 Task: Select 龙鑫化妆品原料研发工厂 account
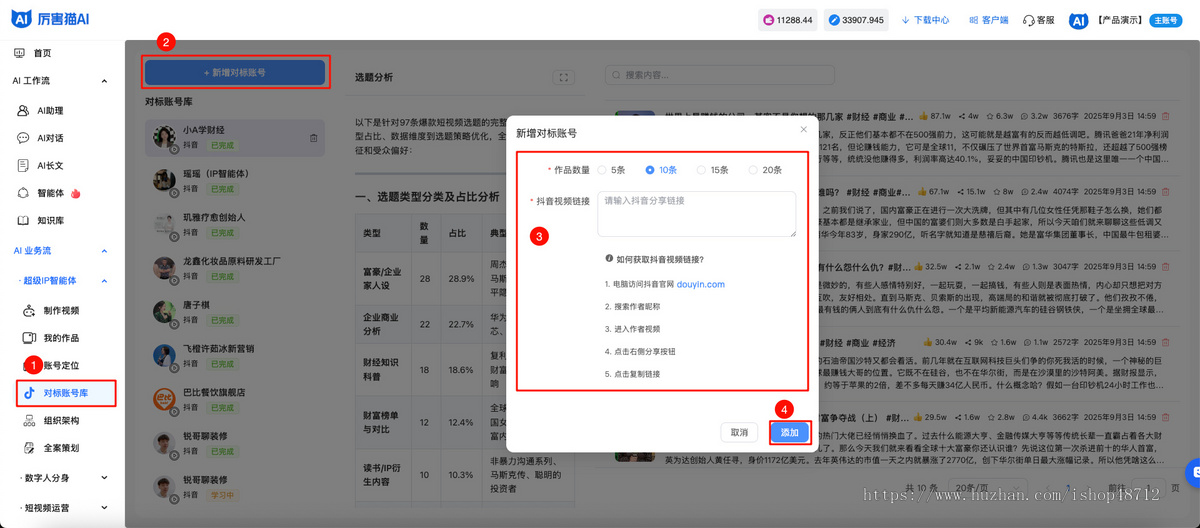(235, 268)
